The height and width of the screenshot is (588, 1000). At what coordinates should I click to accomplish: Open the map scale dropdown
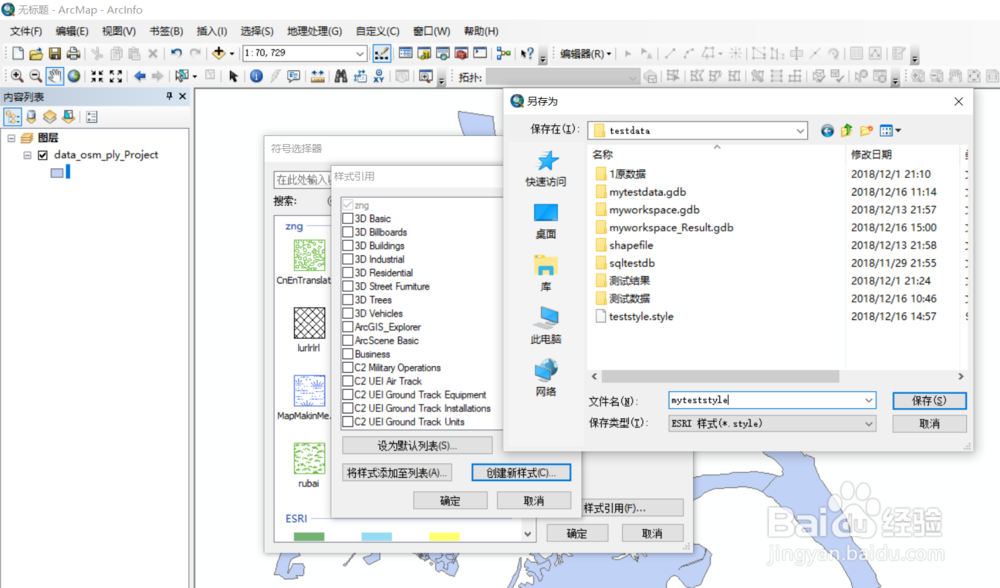pyautogui.click(x=360, y=54)
